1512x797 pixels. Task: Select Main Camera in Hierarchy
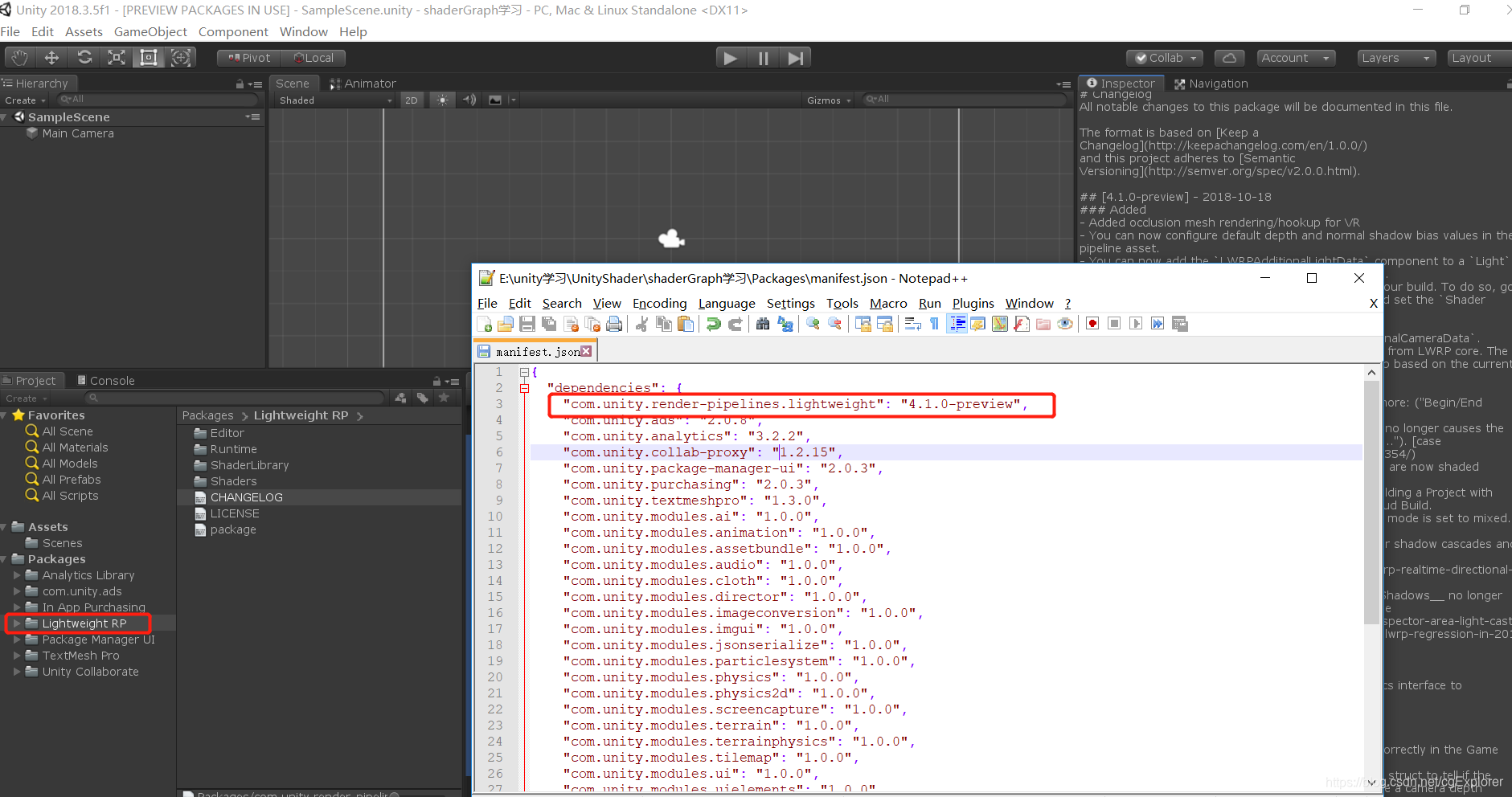(x=78, y=133)
